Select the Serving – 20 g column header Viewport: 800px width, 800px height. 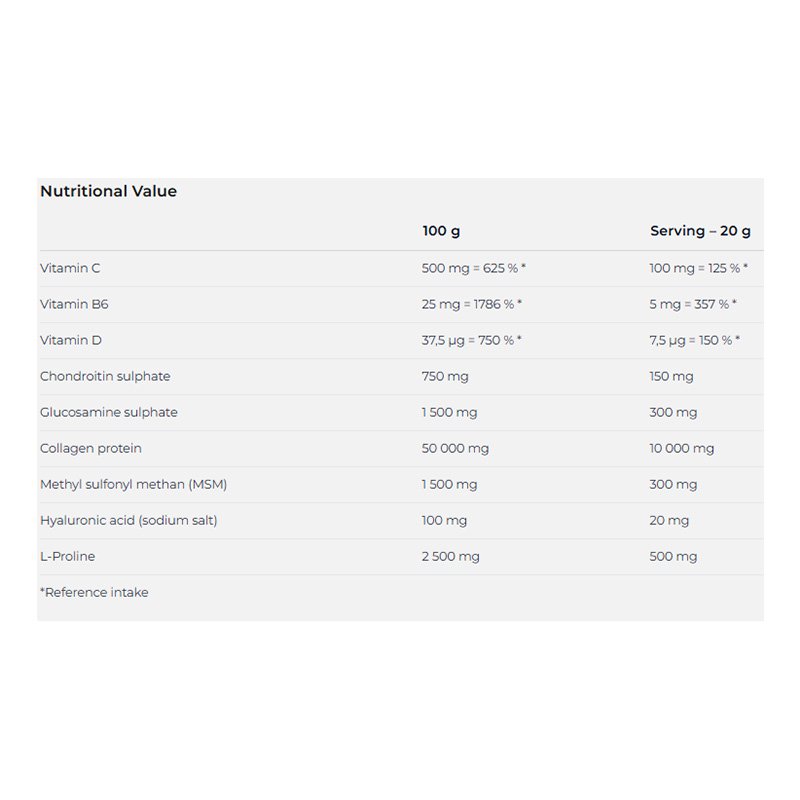point(700,231)
